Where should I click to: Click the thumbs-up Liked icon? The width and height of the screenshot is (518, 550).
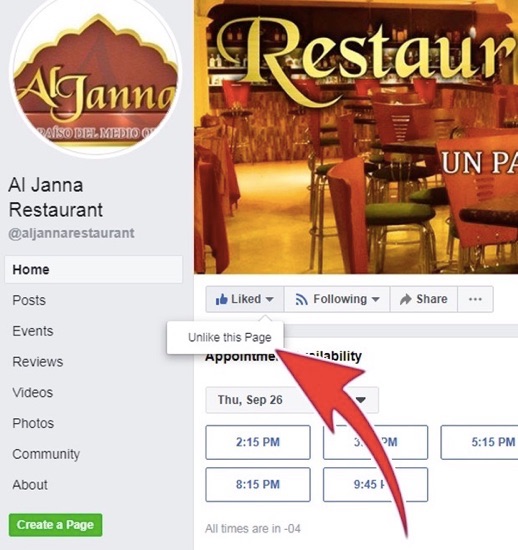[222, 299]
